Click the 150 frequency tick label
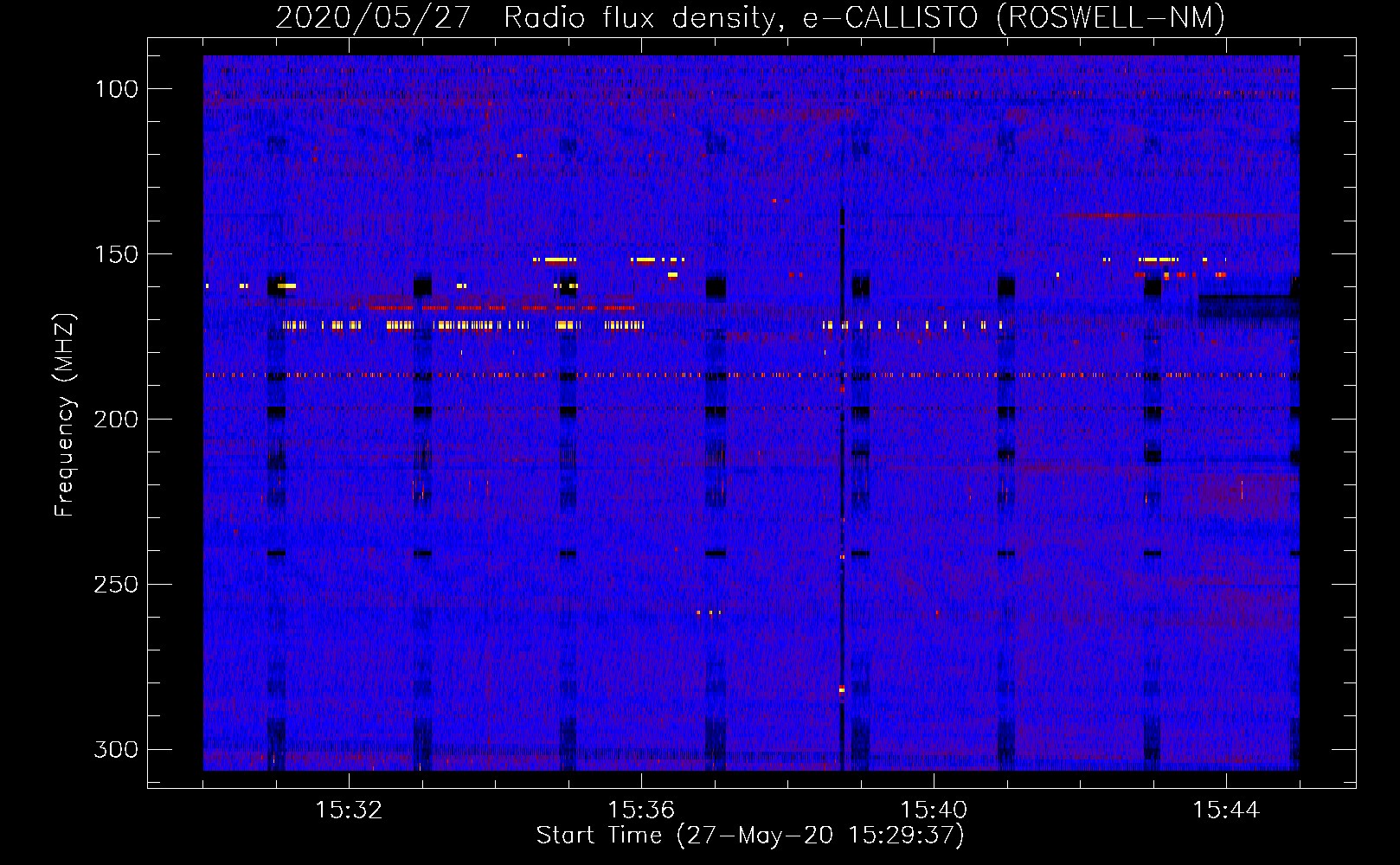Screen dimensions: 1400x865 click(x=116, y=254)
